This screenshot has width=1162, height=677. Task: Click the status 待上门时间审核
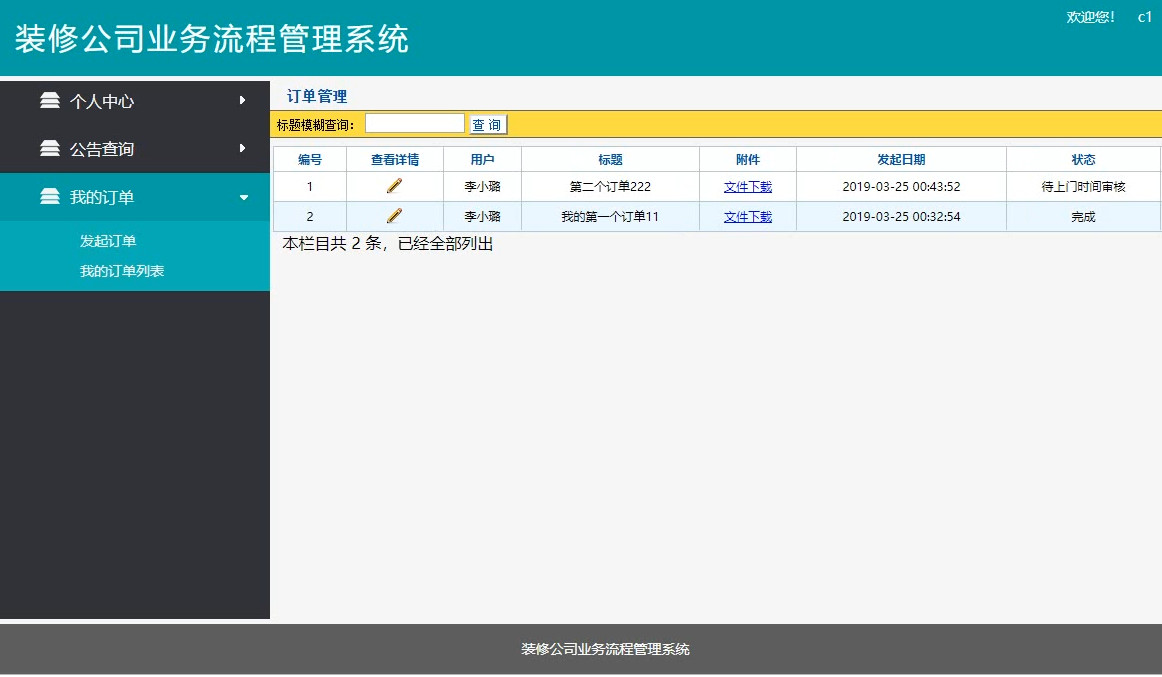pos(1083,187)
